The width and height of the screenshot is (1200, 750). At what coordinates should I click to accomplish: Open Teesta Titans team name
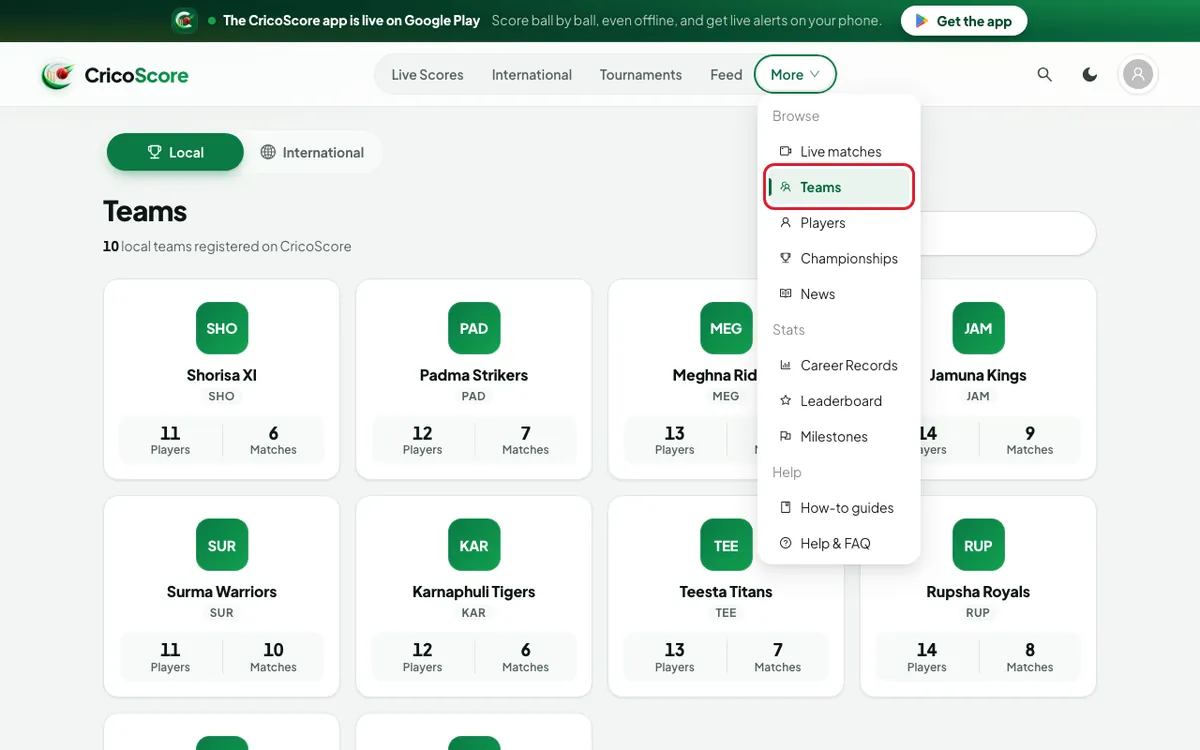click(x=726, y=592)
